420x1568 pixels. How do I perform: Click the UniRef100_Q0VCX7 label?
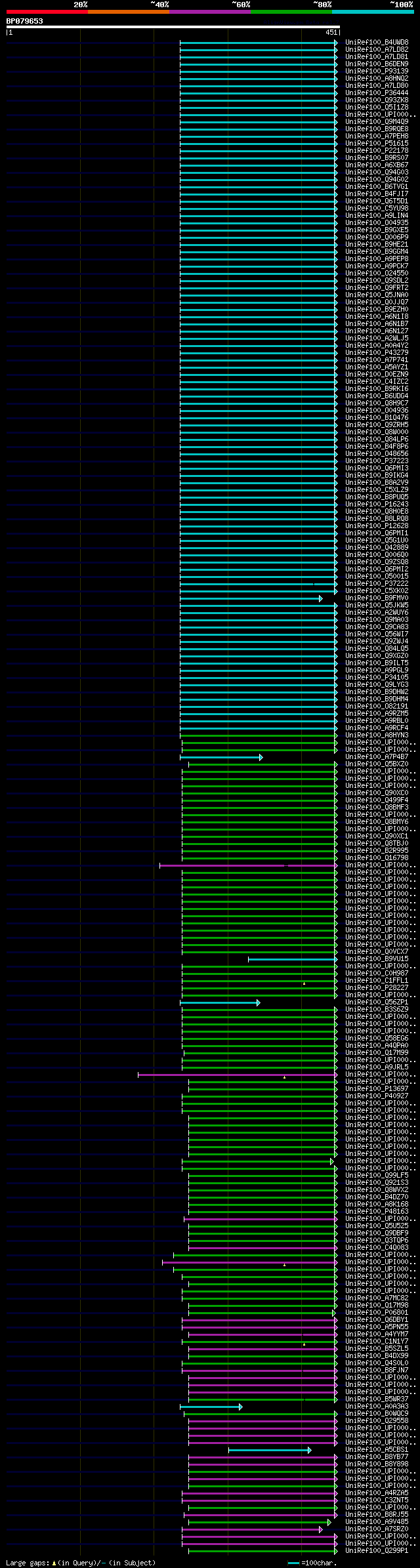click(377, 952)
